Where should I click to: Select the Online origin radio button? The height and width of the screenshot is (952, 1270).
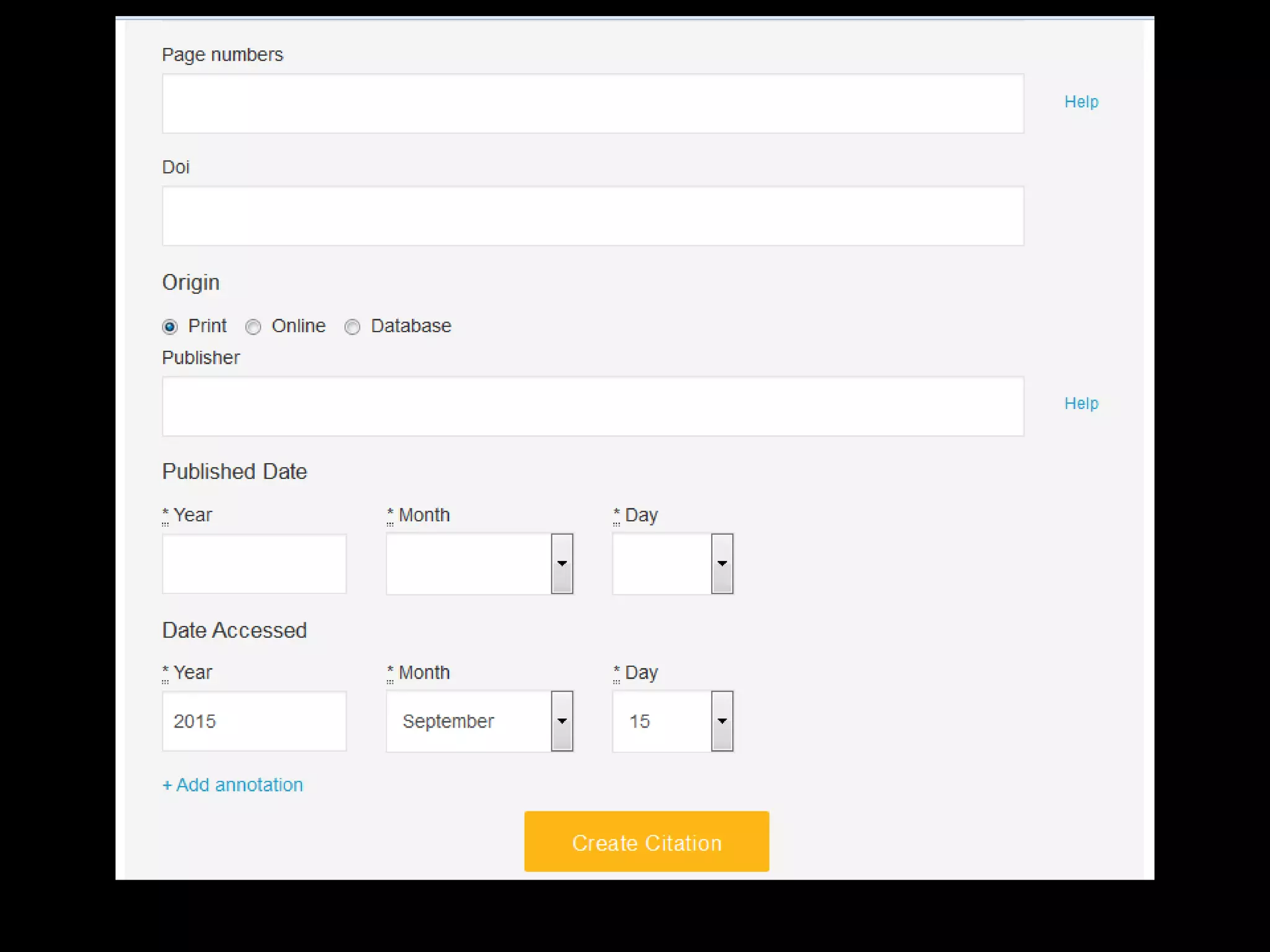[253, 327]
